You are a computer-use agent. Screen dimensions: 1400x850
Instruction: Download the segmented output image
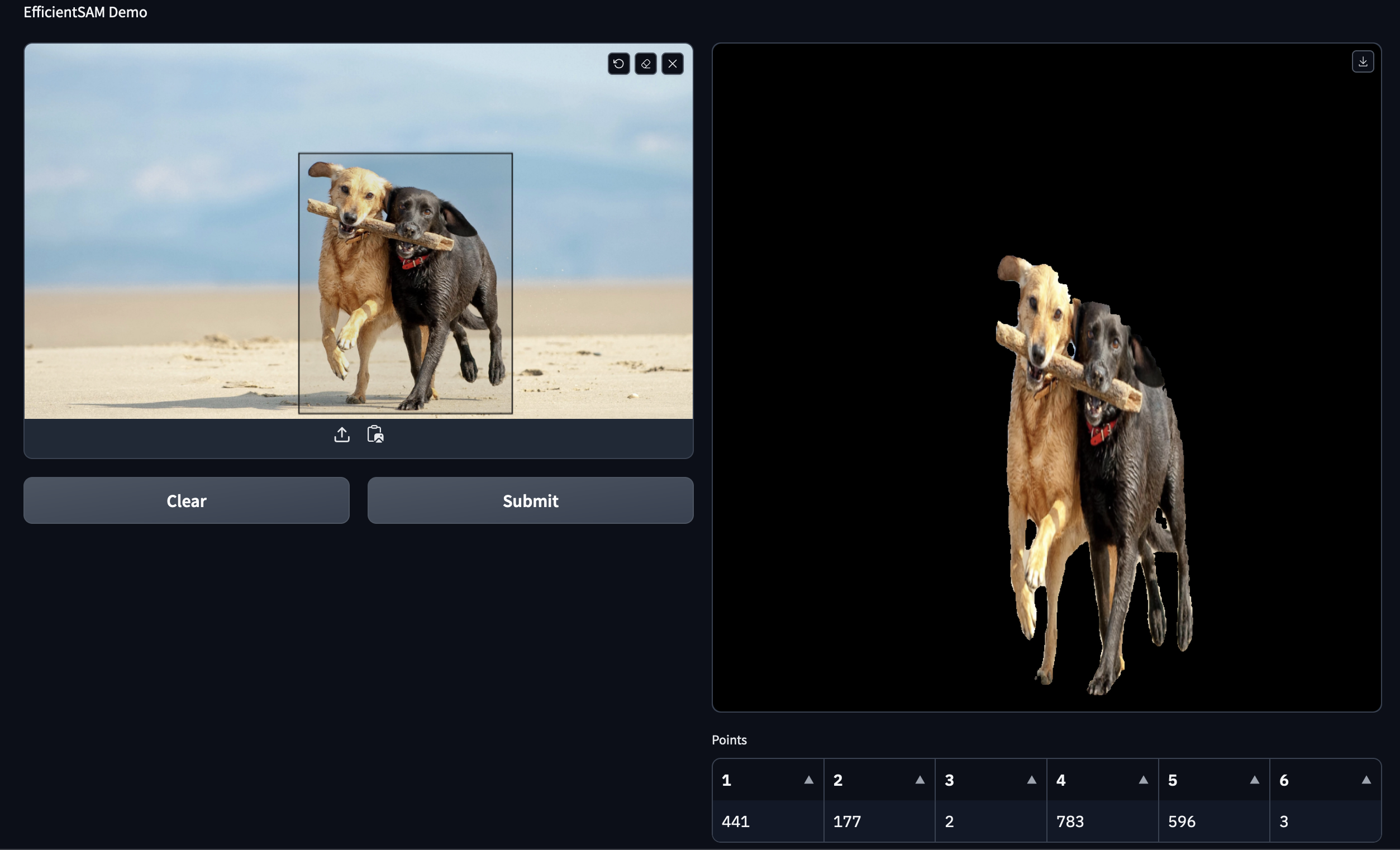[1363, 61]
